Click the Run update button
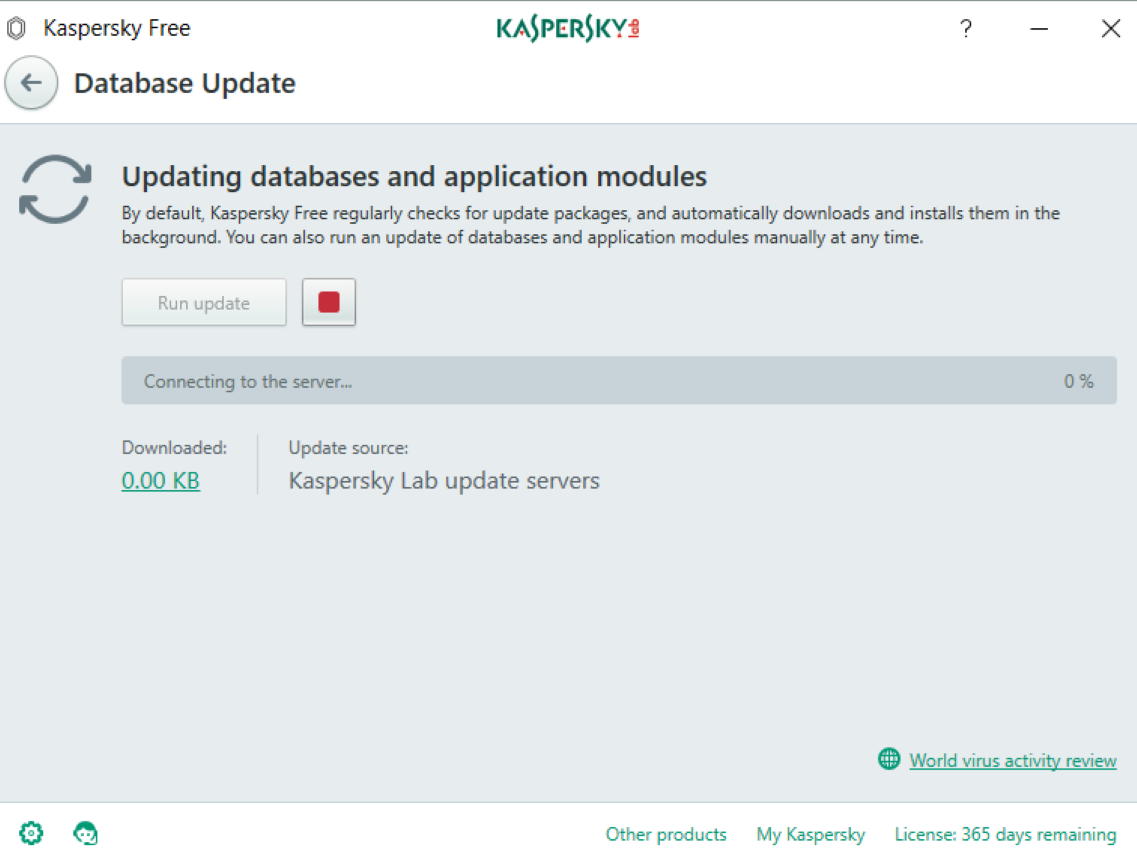The height and width of the screenshot is (853, 1137). tap(204, 302)
